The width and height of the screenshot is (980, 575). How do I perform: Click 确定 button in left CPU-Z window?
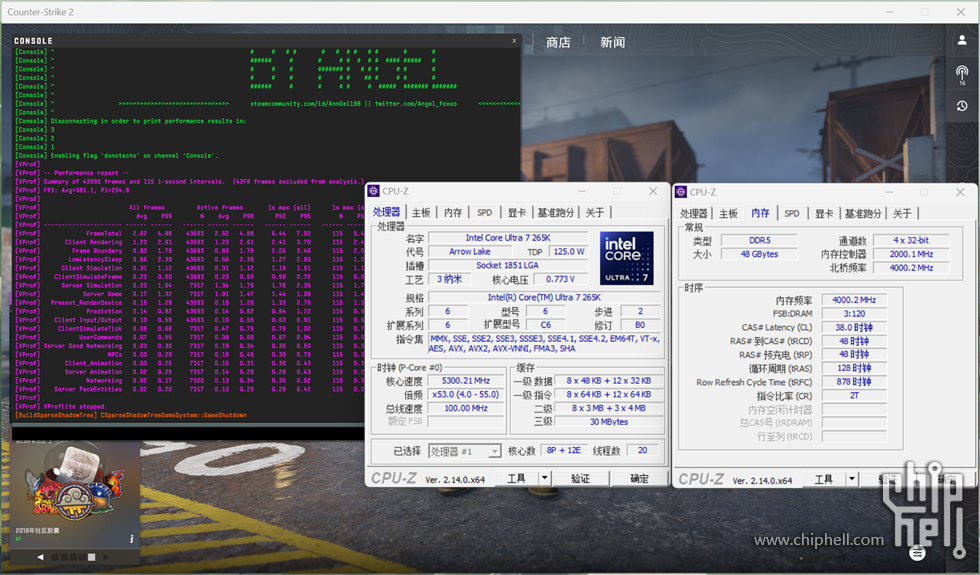coord(639,478)
